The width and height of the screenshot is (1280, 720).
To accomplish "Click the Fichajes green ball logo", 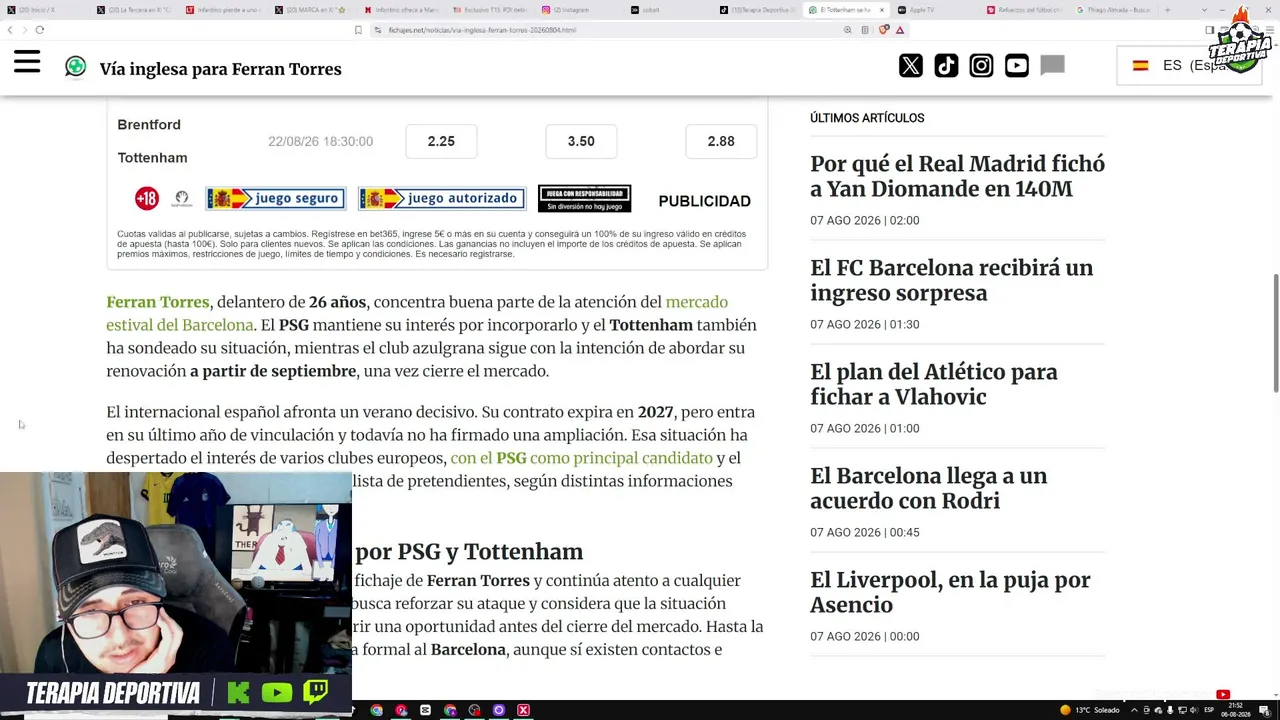I will point(75,67).
